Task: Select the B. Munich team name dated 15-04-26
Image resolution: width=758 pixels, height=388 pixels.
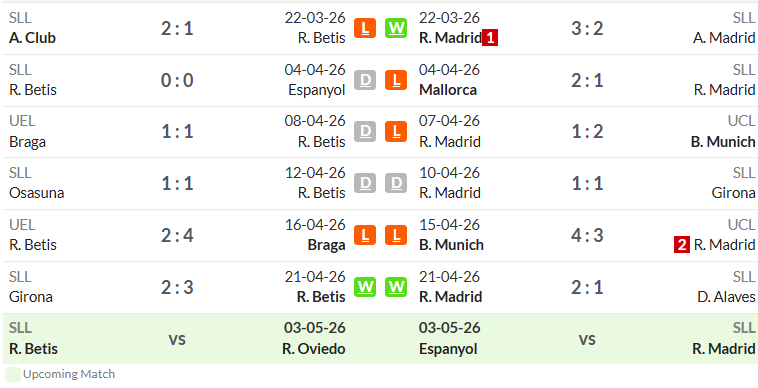Action: (451, 244)
